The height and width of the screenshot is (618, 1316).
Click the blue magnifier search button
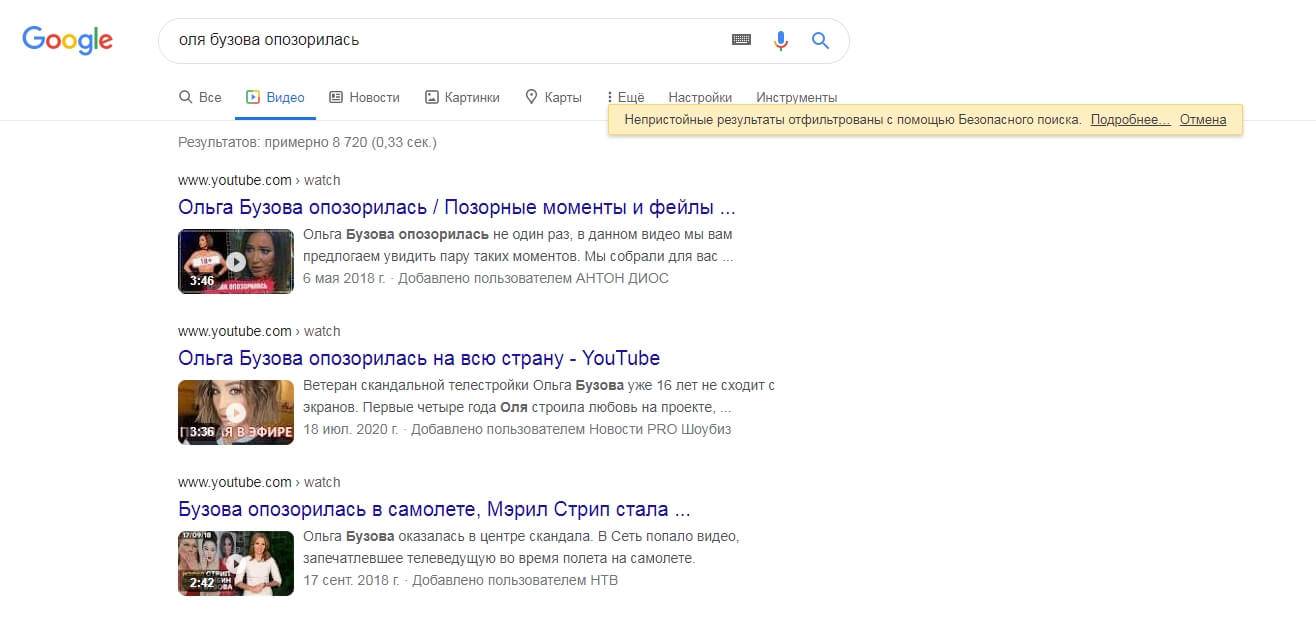click(820, 40)
